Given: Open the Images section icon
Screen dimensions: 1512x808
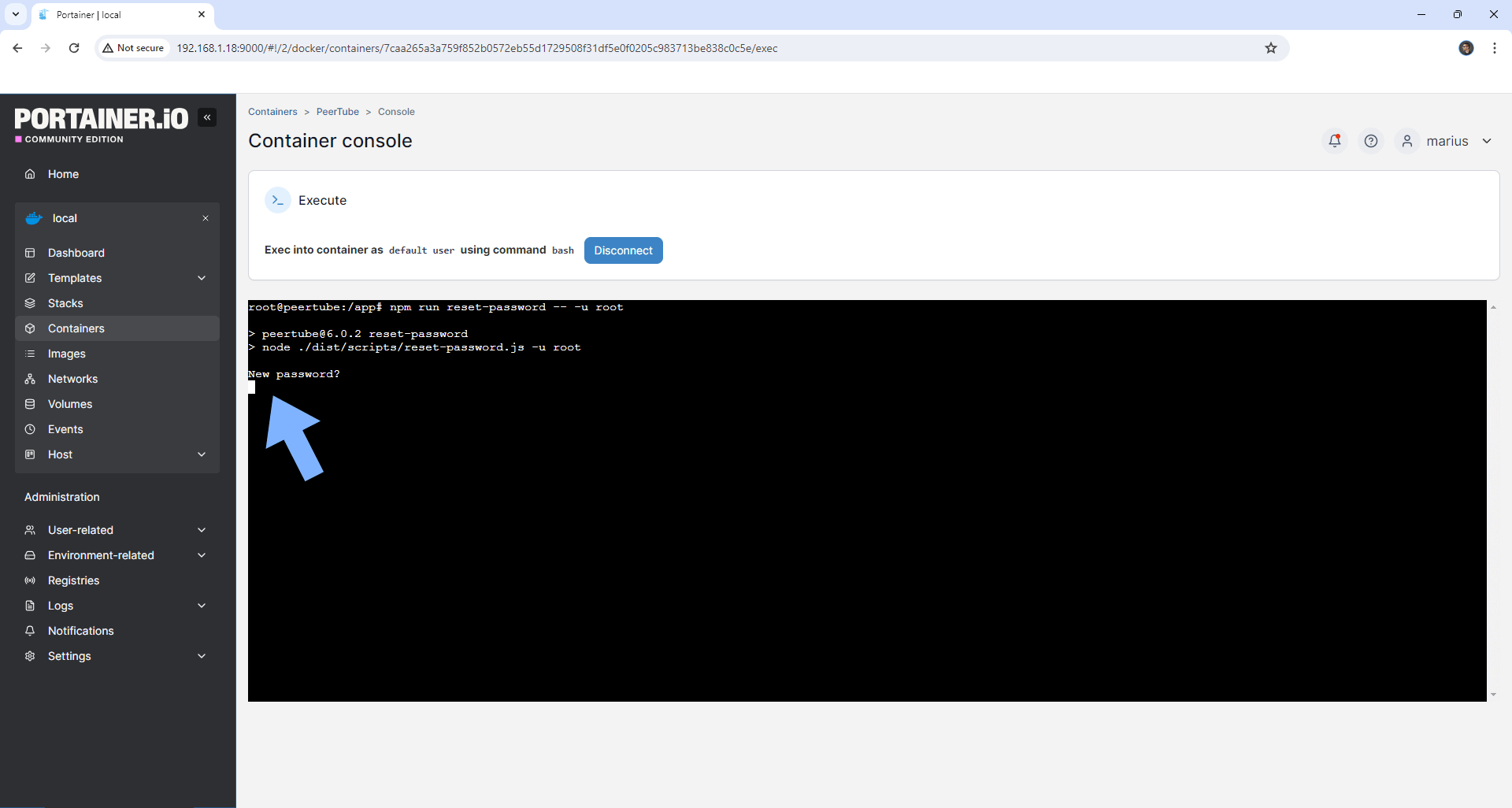Looking at the screenshot, I should (x=30, y=354).
